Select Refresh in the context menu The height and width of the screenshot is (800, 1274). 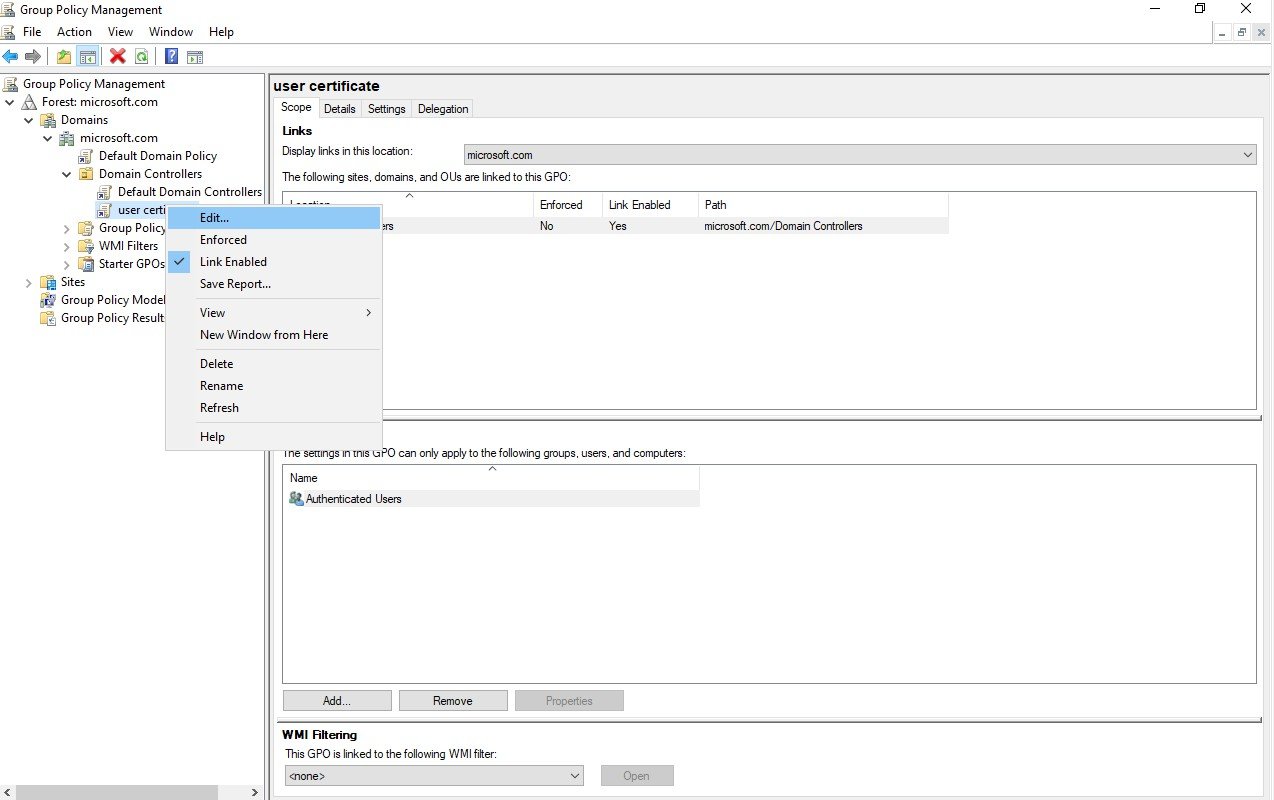point(274,408)
